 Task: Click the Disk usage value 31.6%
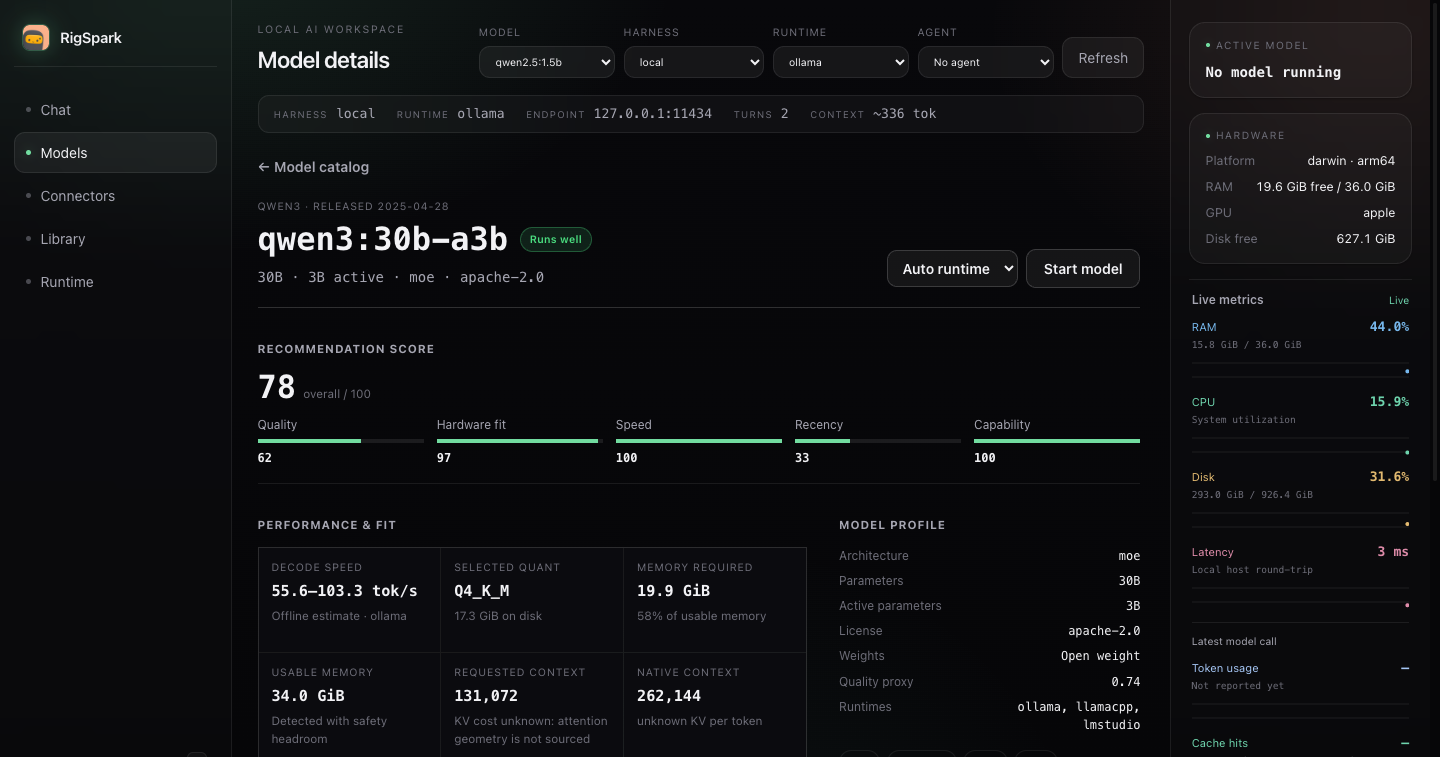click(1389, 477)
